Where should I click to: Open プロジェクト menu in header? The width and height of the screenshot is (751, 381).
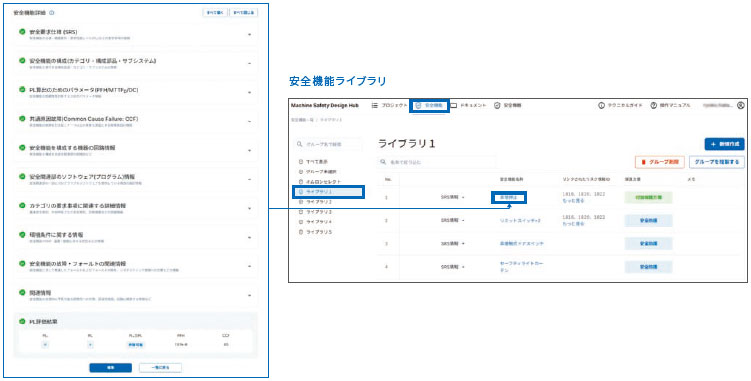(390, 105)
